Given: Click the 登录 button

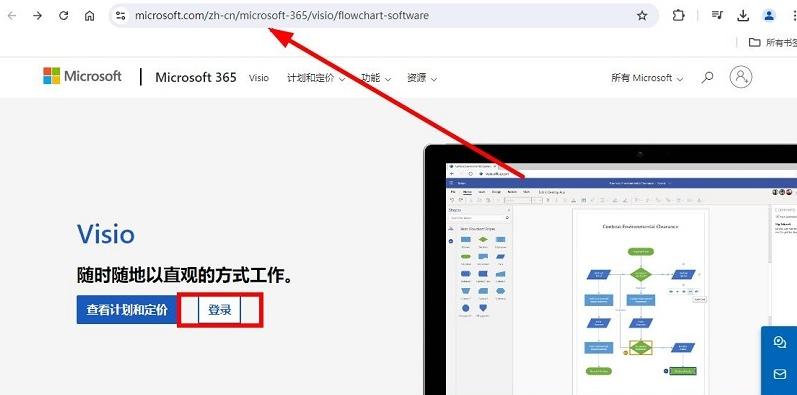Looking at the screenshot, I should [x=220, y=310].
